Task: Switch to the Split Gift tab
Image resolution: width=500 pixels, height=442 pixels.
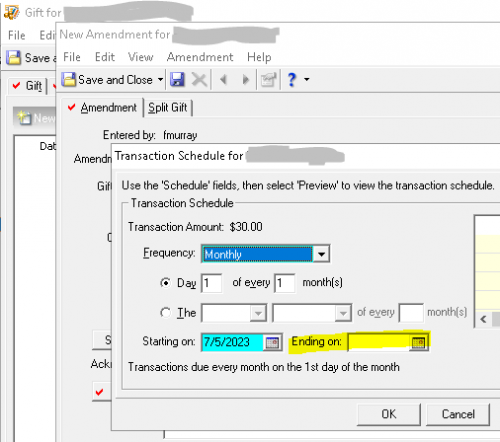Action: click(168, 108)
